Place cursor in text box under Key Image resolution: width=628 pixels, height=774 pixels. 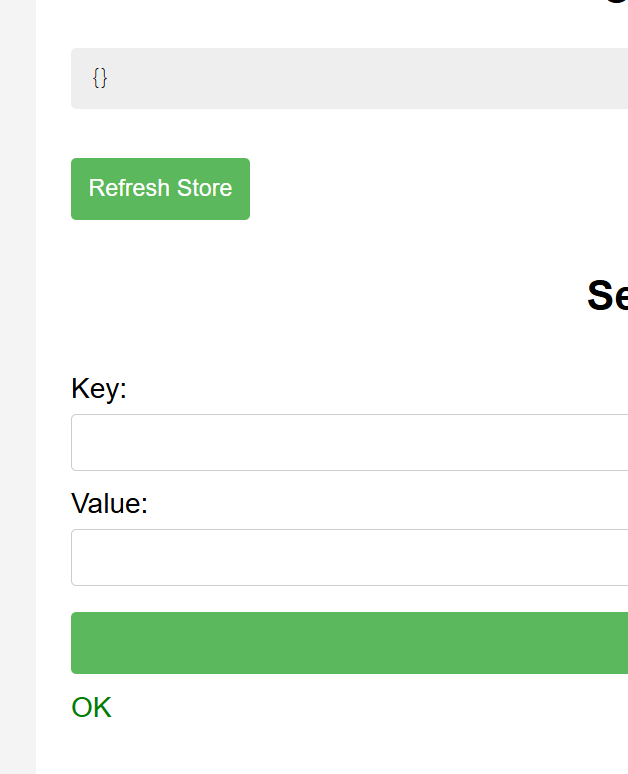pyautogui.click(x=349, y=442)
